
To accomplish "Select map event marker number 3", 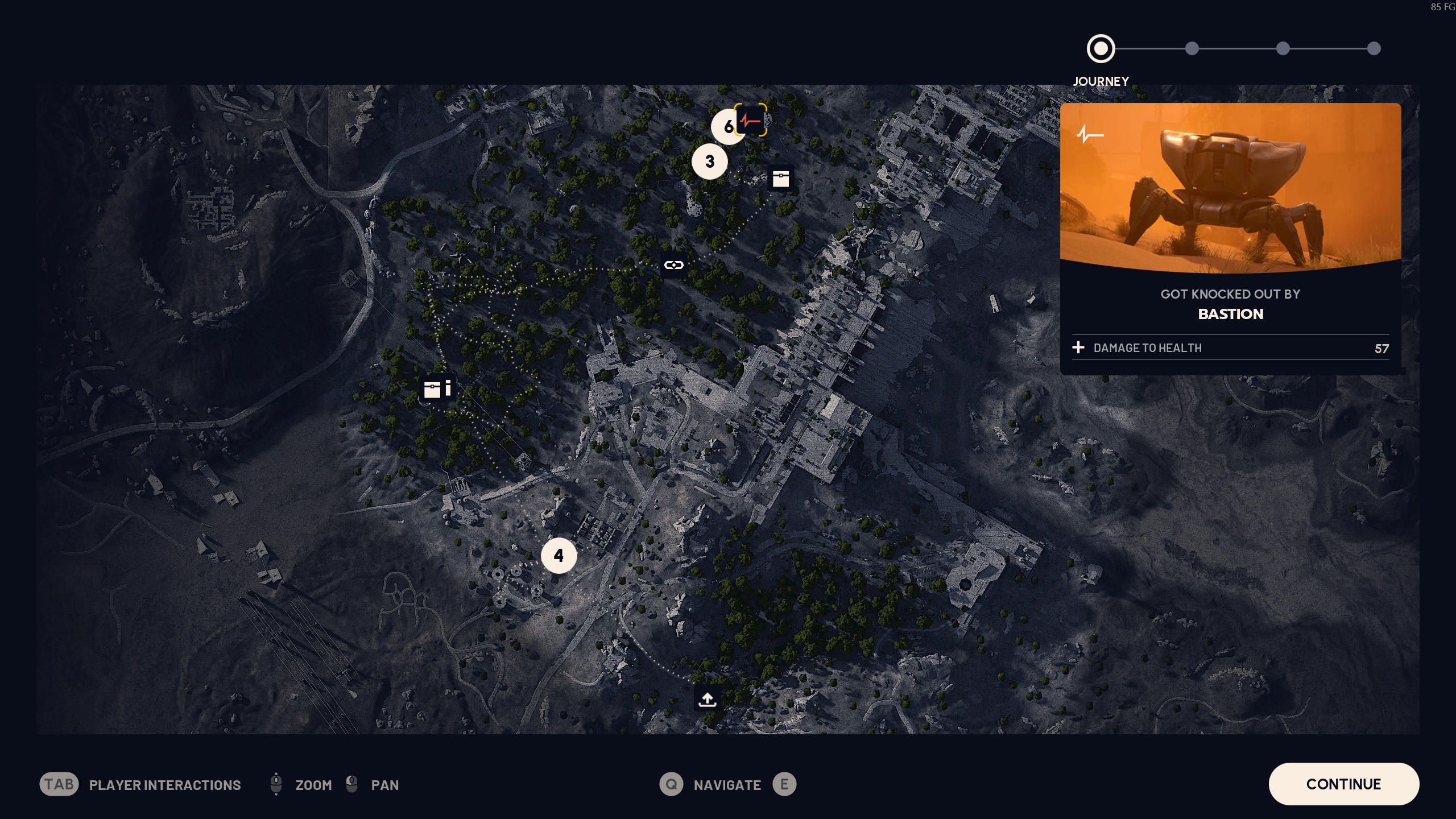I will point(709,162).
